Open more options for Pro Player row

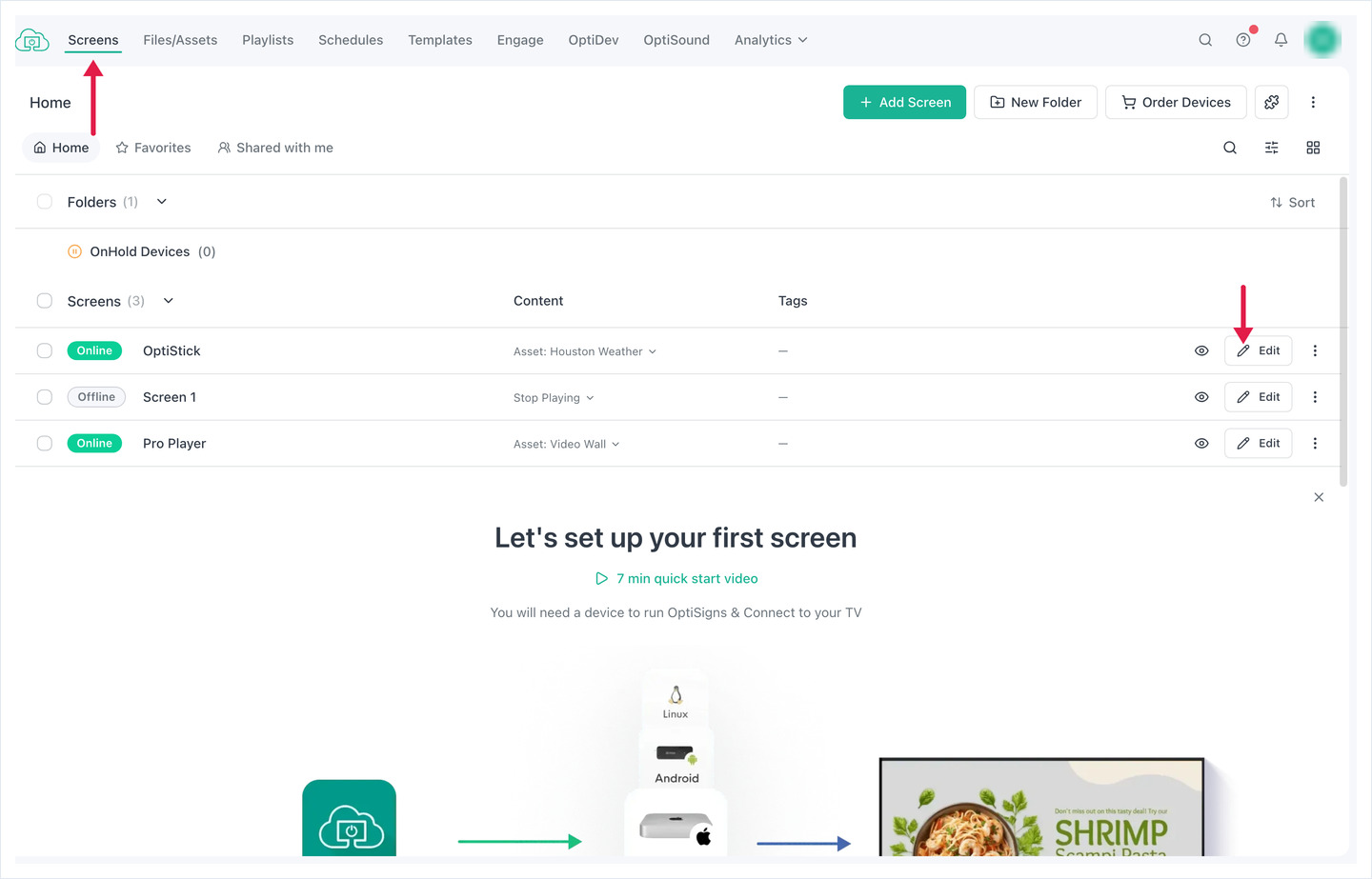click(x=1315, y=443)
